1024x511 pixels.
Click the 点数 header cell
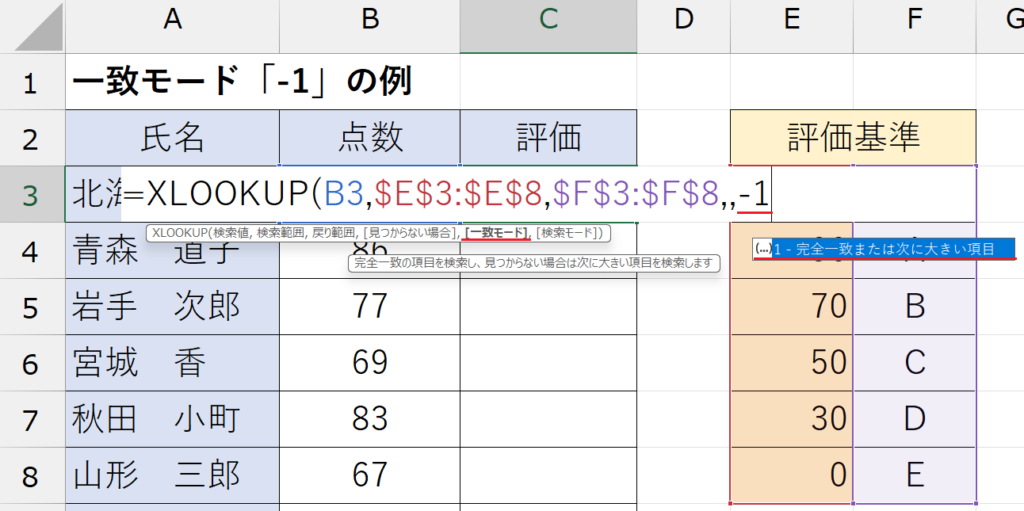[370, 138]
